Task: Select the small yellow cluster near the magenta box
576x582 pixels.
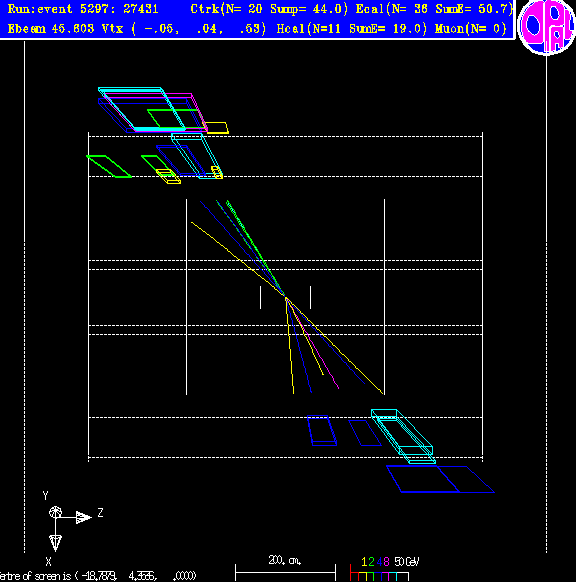Action: click(x=216, y=127)
